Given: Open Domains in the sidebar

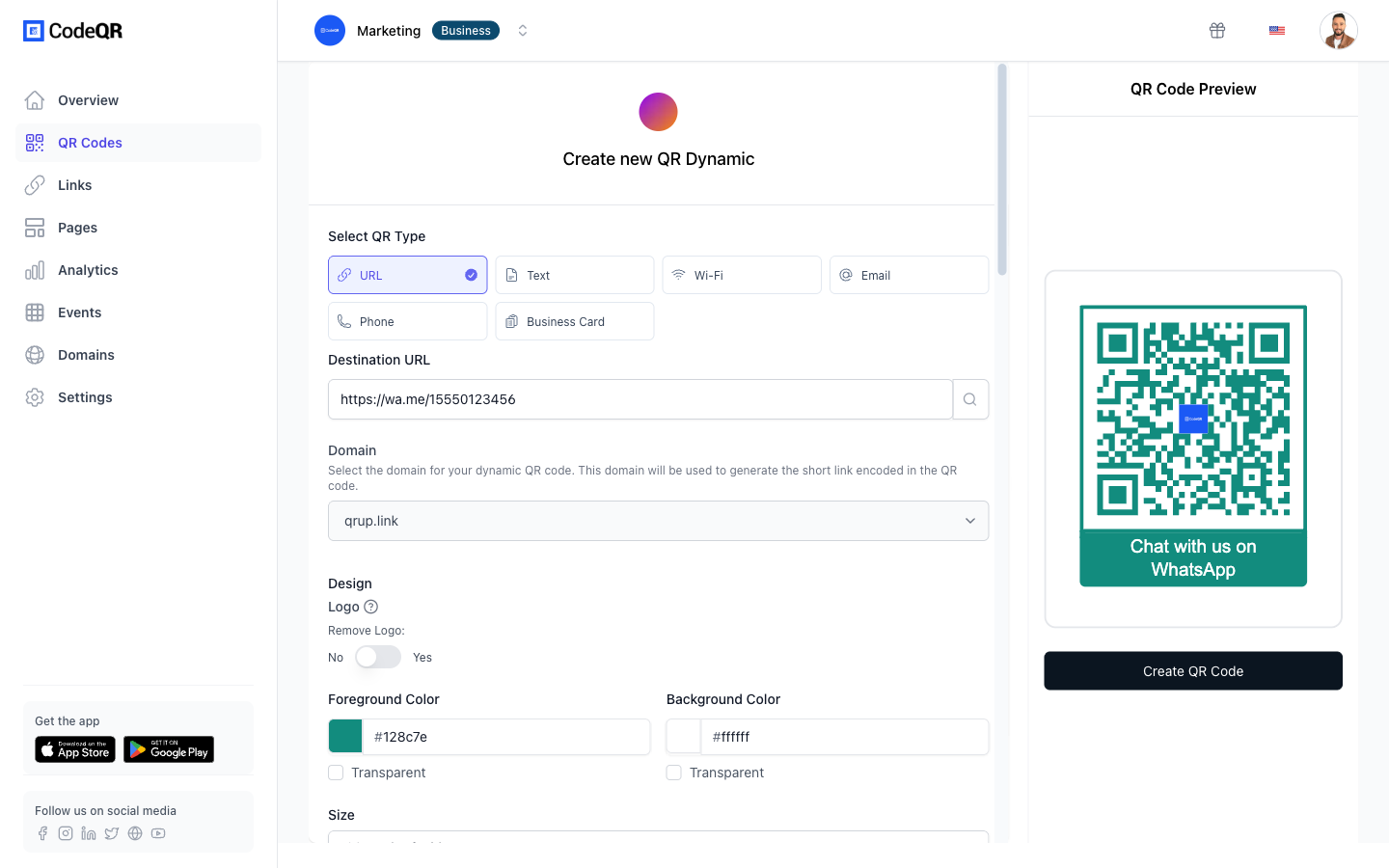Looking at the screenshot, I should pyautogui.click(x=139, y=355).
